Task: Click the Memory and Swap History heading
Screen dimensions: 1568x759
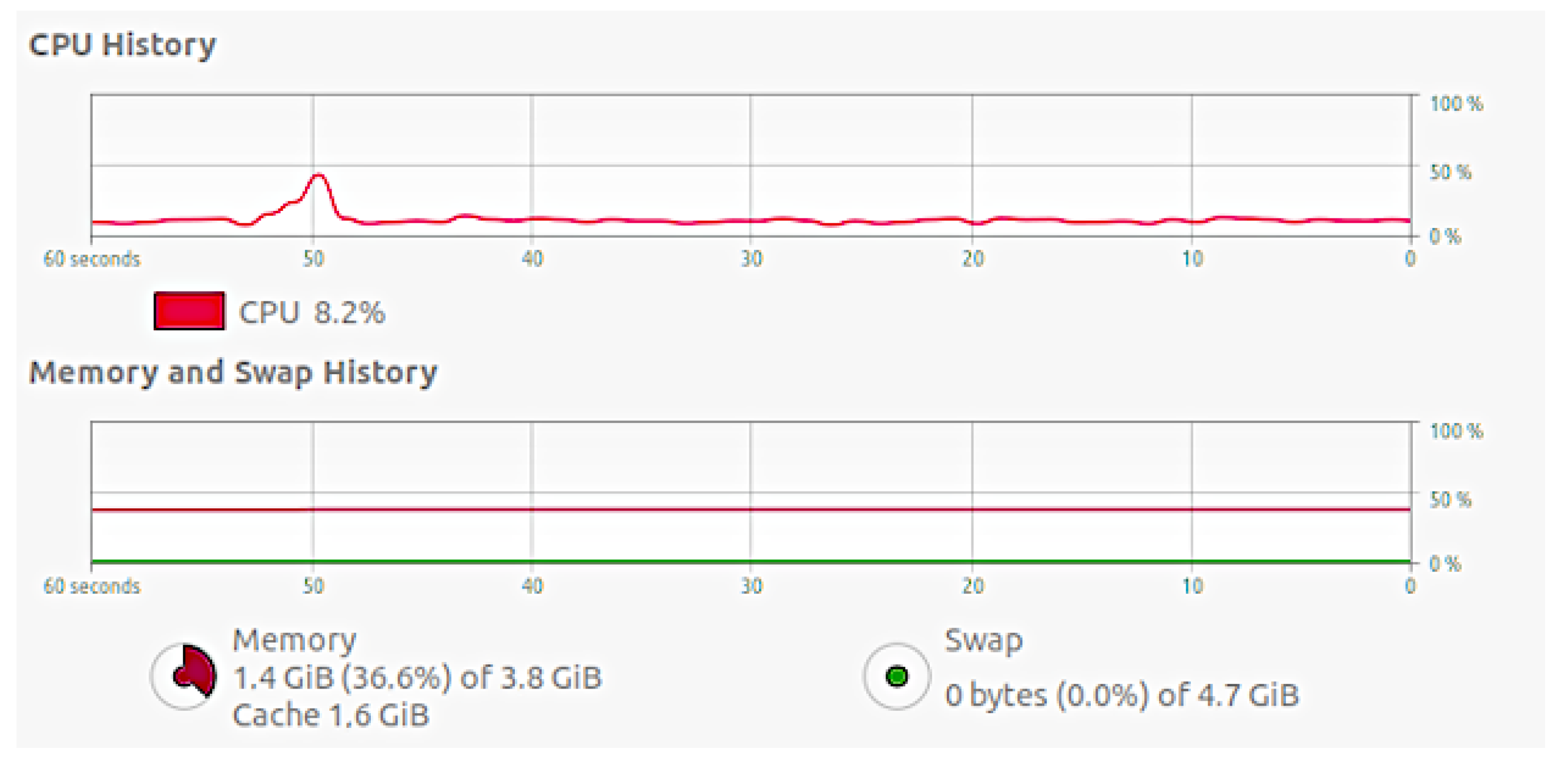Action: tap(233, 372)
